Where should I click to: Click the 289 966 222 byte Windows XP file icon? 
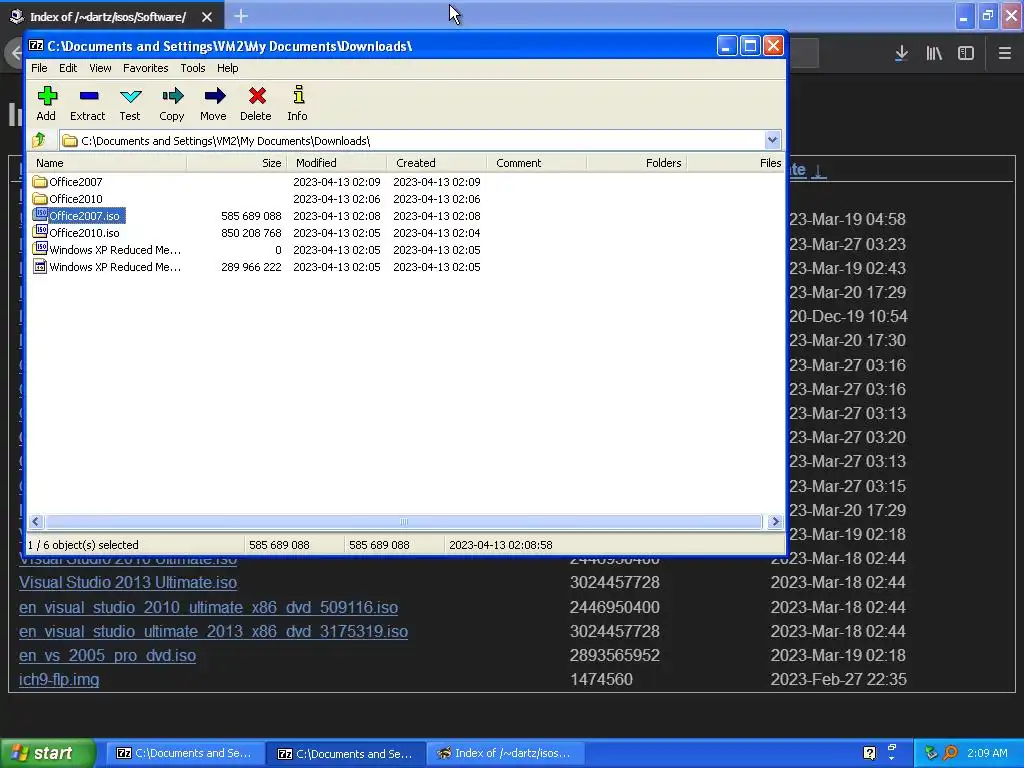(40, 266)
